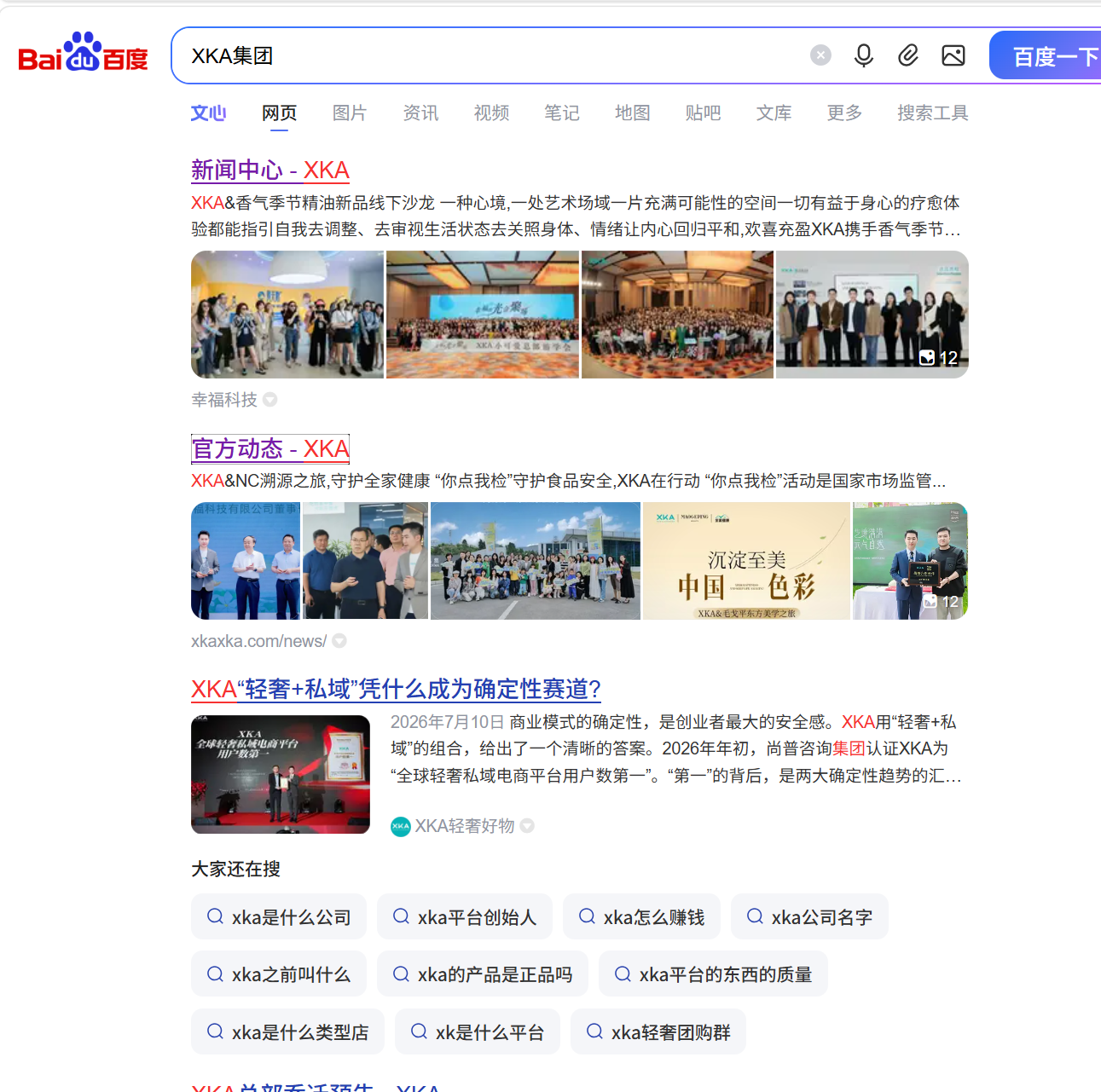Open the three men on blue stage thumbnail
This screenshot has width=1101, height=1092.
click(x=246, y=561)
